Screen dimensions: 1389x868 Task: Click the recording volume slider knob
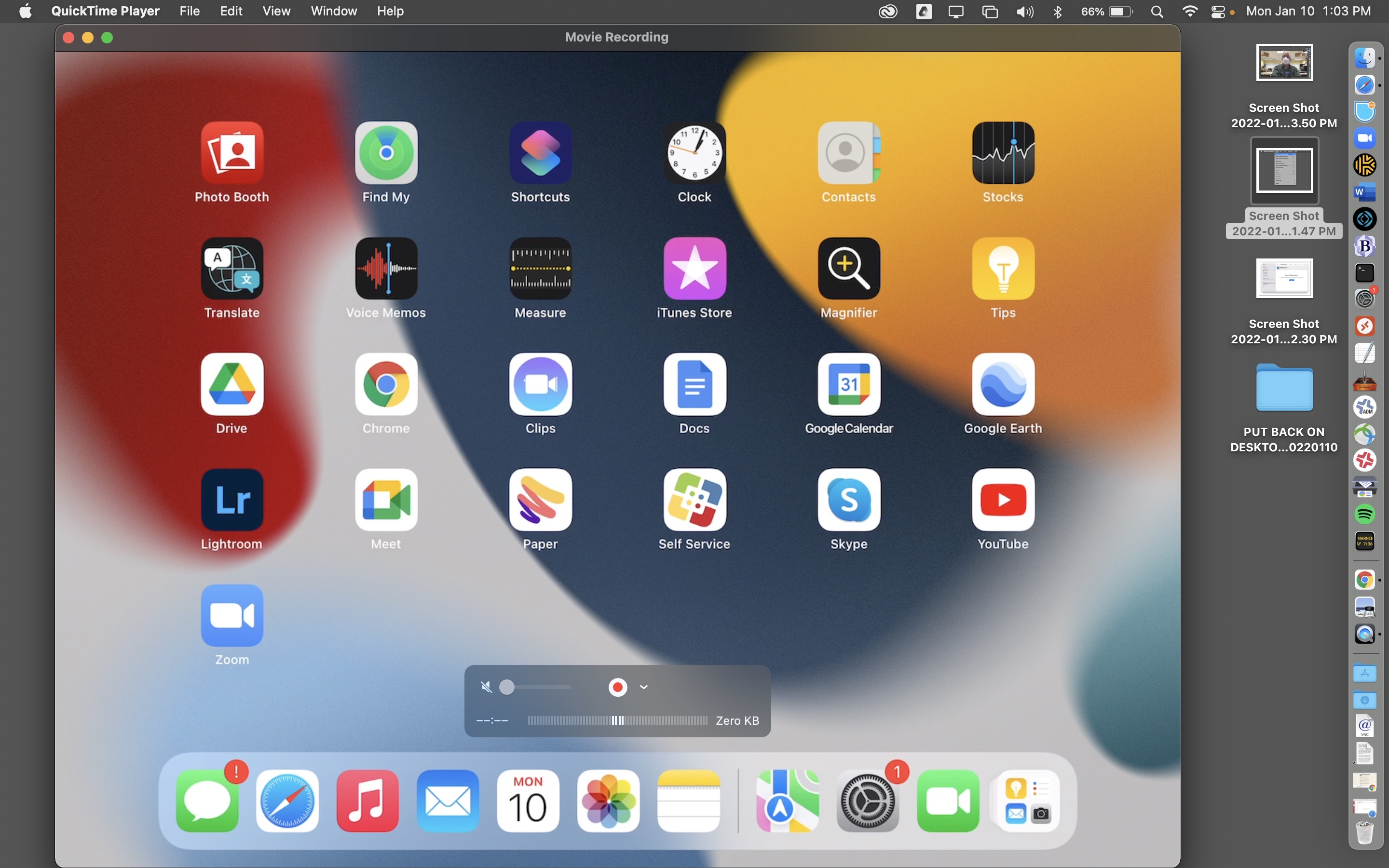(x=507, y=687)
